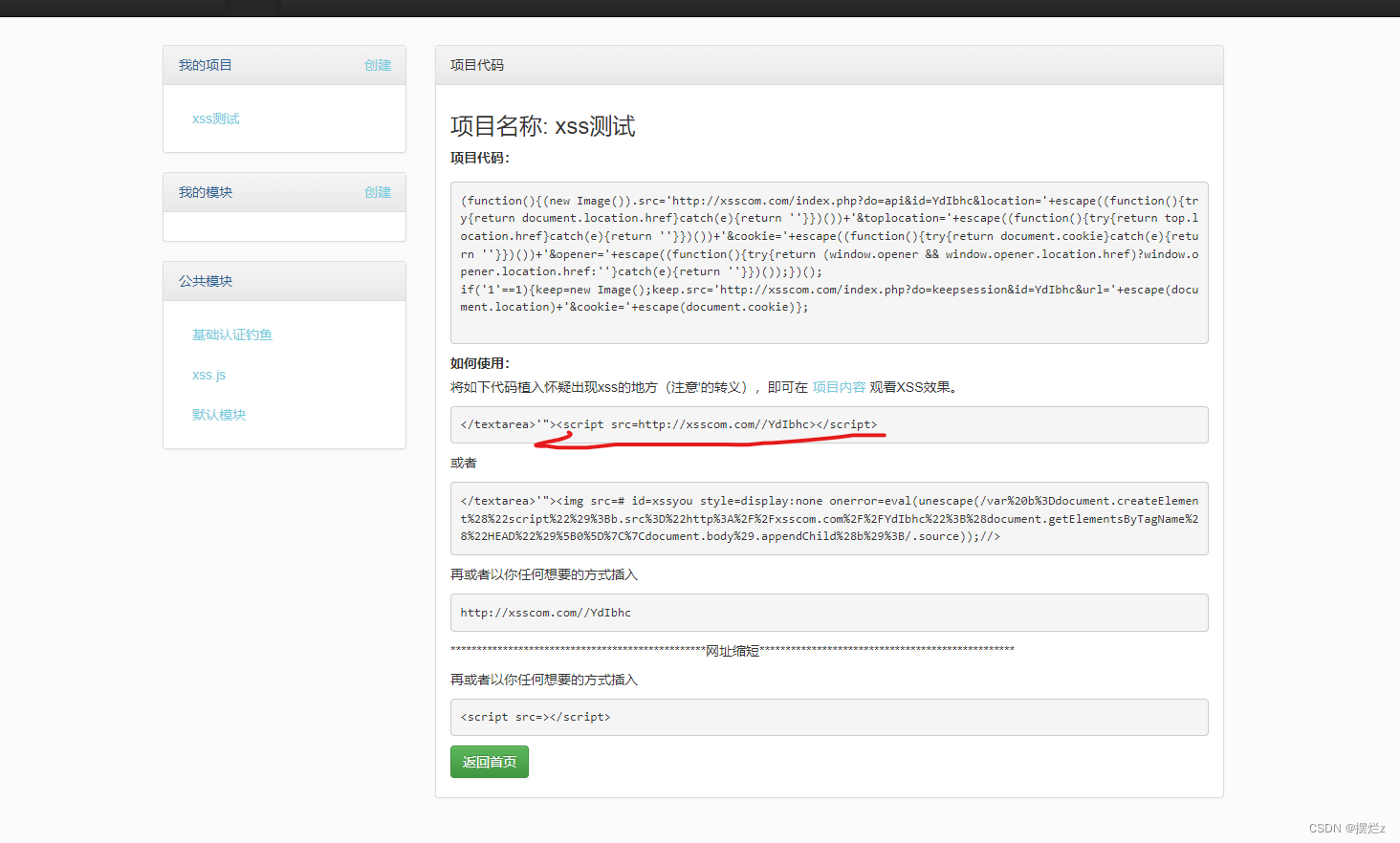Open the xss测试 project link
The image size is (1400, 843).
[x=216, y=119]
